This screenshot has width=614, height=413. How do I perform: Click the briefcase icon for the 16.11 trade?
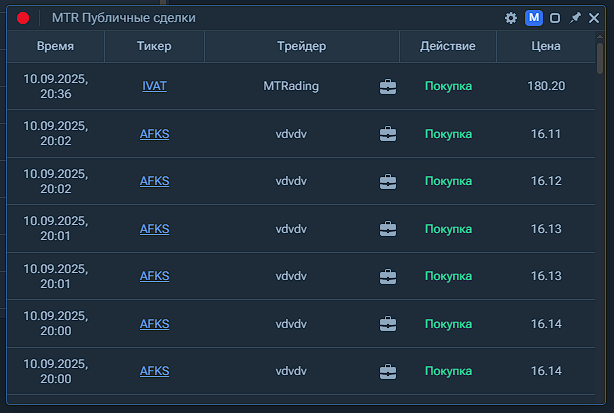388,134
